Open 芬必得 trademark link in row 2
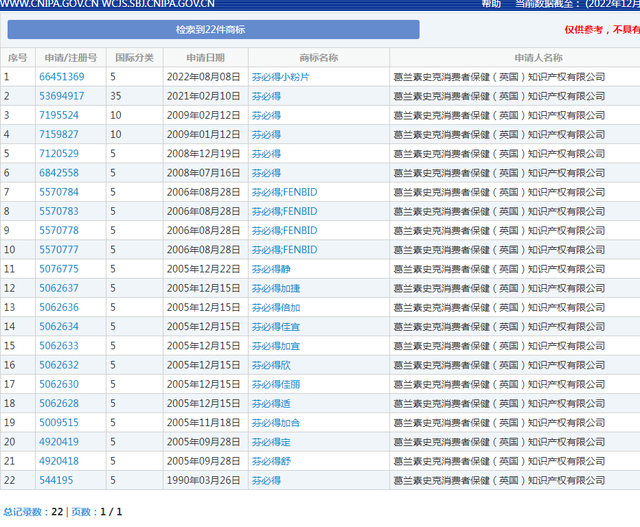Viewport: 640px width, 527px height. coord(266,96)
